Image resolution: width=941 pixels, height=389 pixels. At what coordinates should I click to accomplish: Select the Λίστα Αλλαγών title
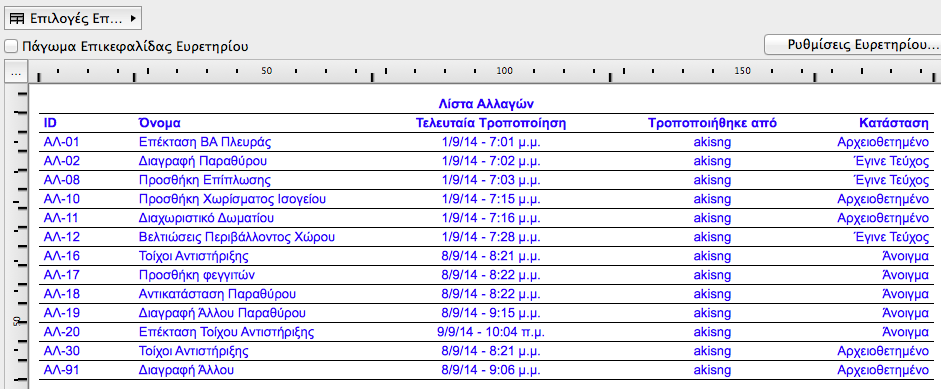486,103
